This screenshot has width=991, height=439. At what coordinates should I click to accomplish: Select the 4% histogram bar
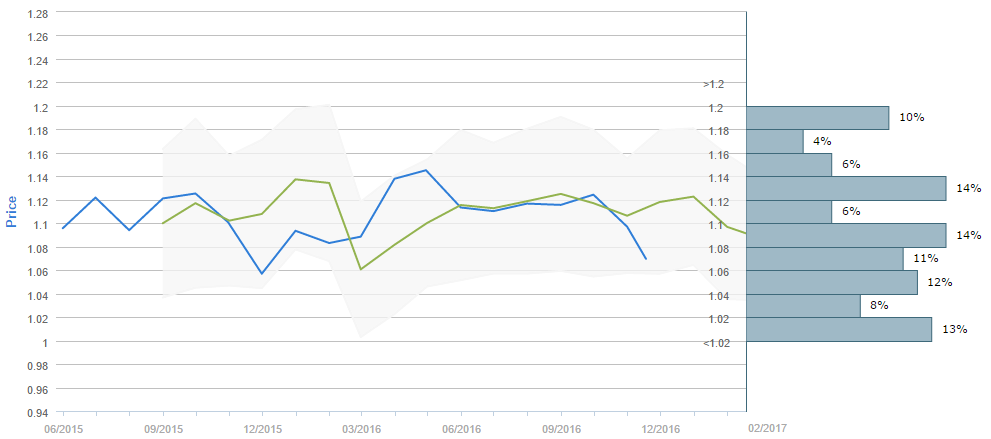[774, 141]
